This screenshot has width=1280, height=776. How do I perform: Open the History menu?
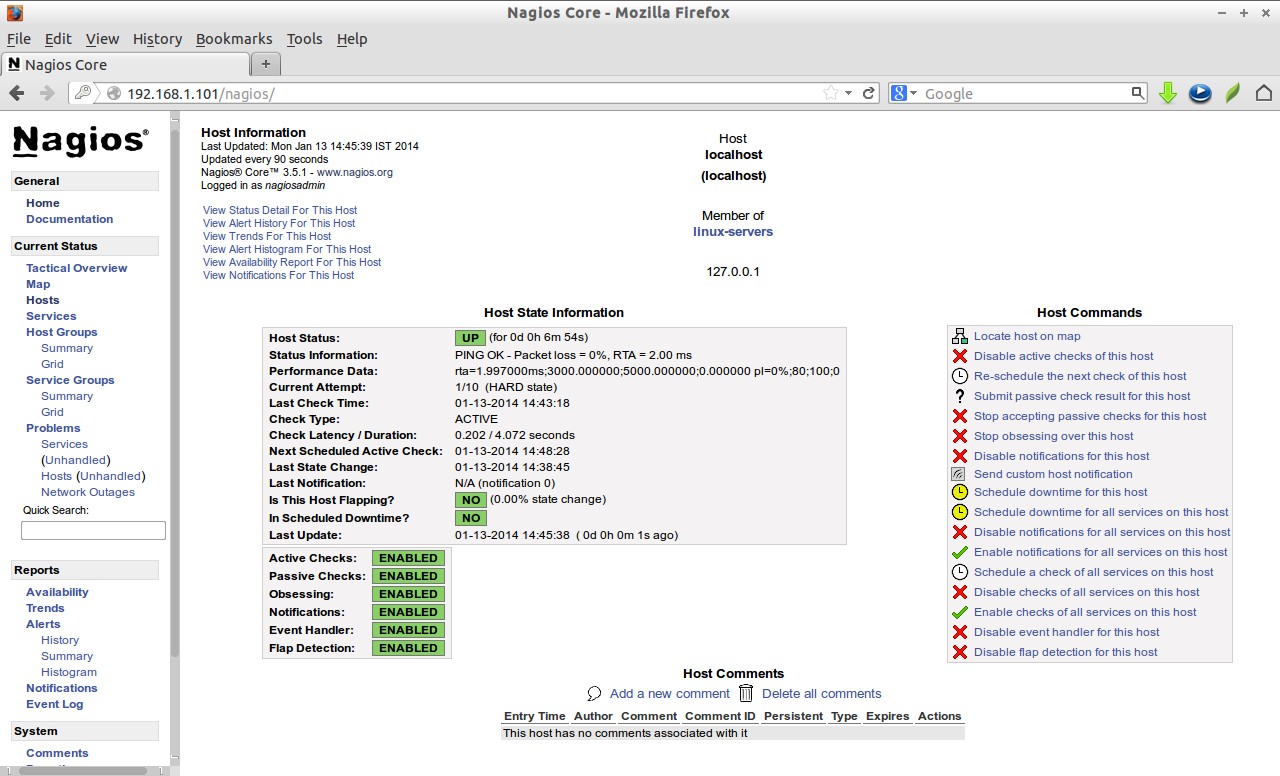(x=157, y=39)
